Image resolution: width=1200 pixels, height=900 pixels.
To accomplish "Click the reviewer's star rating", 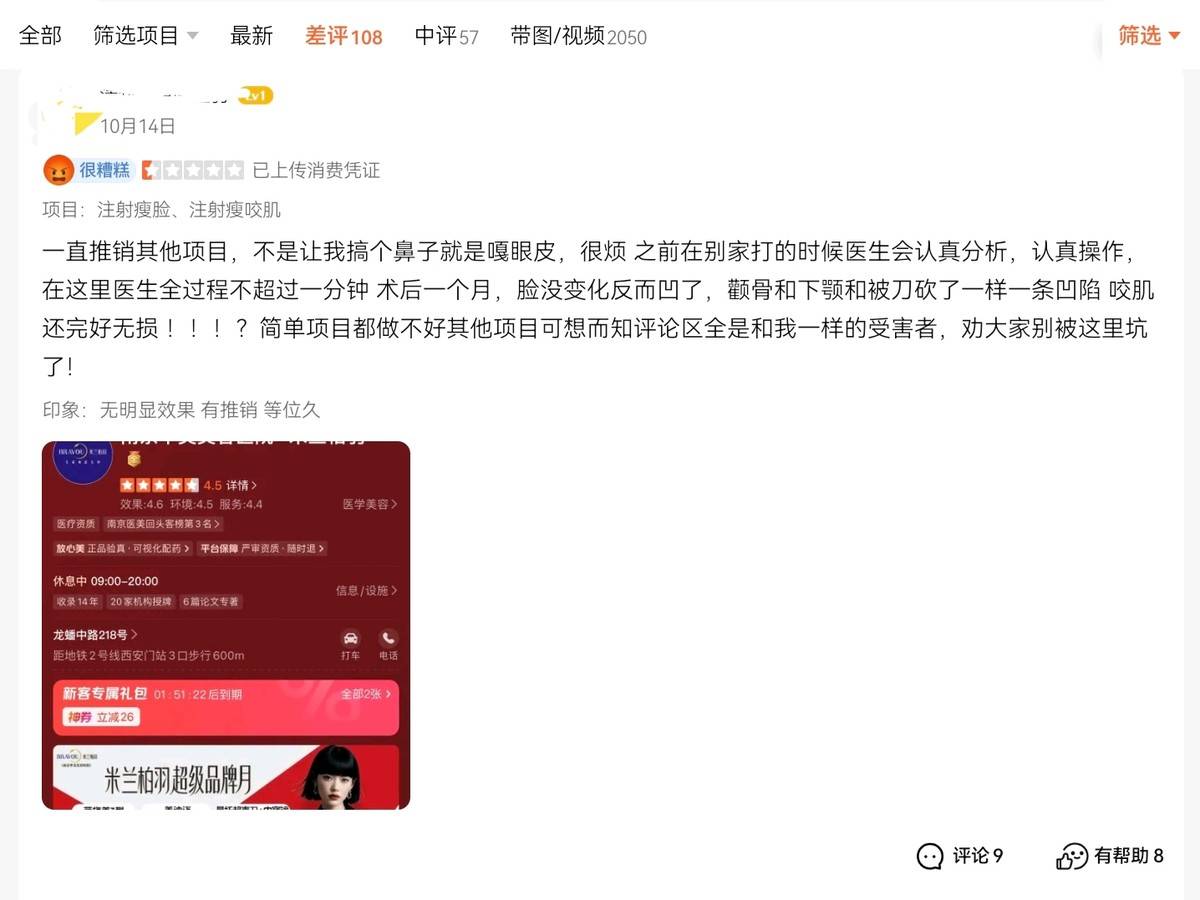I will point(193,170).
